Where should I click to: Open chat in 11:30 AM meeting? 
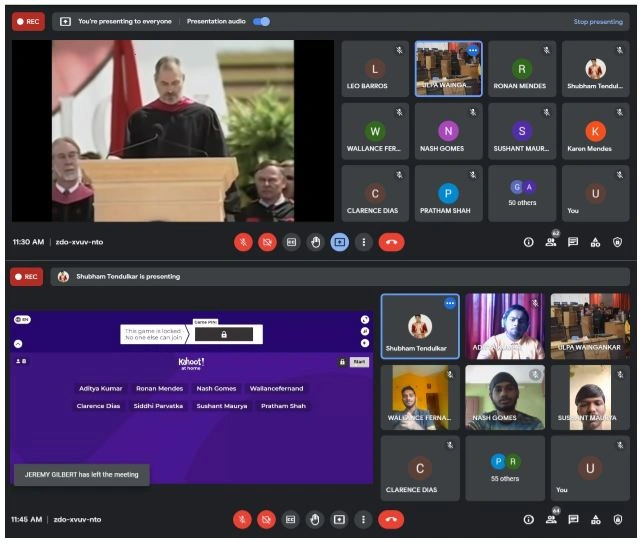[x=573, y=242]
